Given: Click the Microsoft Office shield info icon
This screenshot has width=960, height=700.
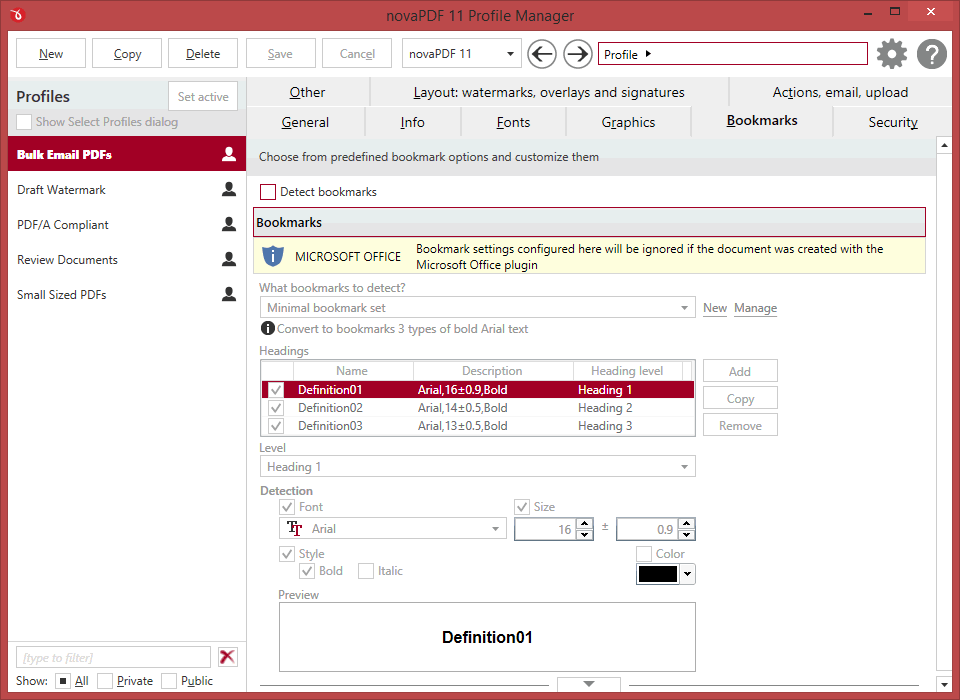Looking at the screenshot, I should 272,256.
